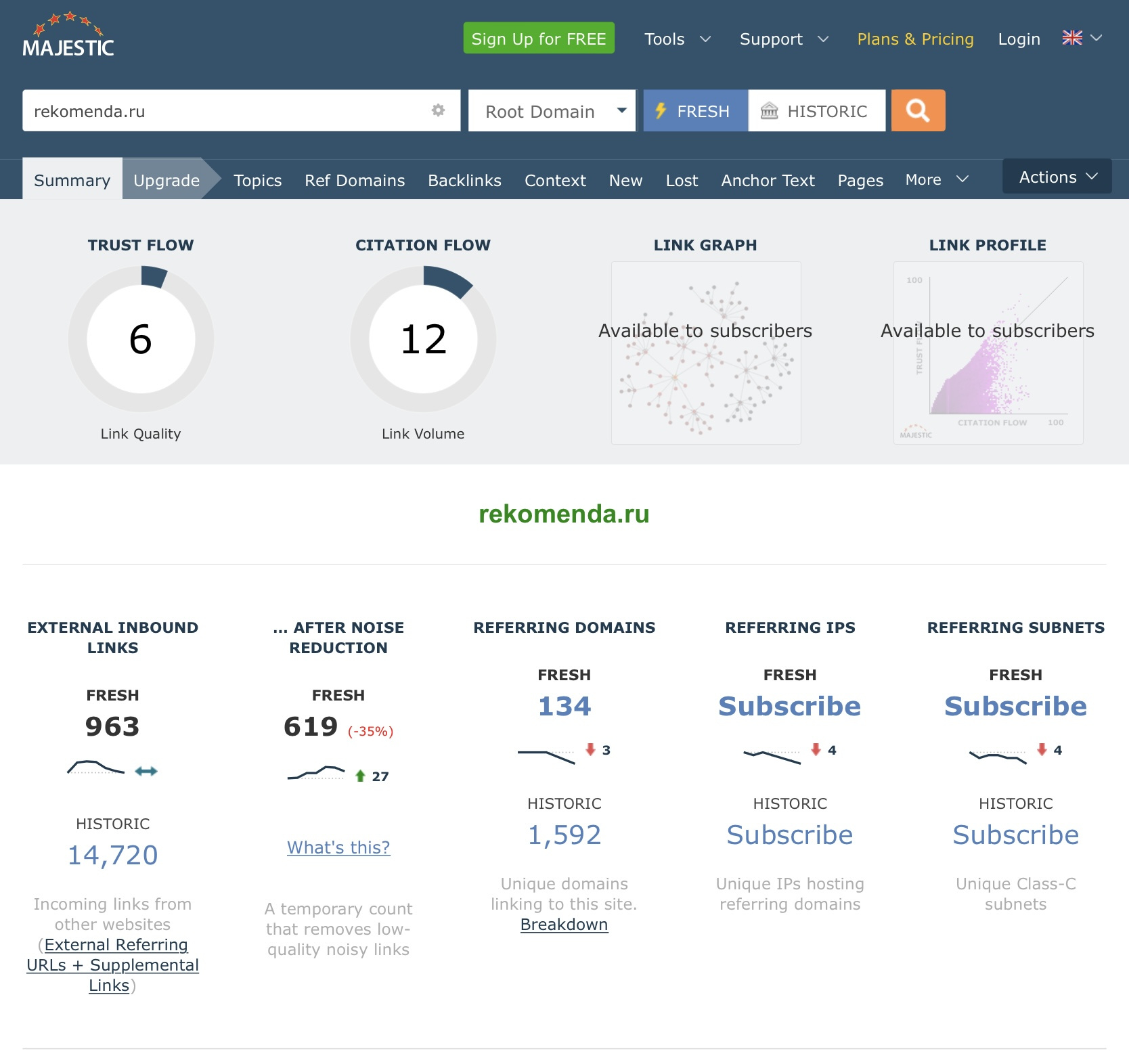Click the 619 after noise reduction value
Screen dimensions: 1129x1064
(x=311, y=726)
